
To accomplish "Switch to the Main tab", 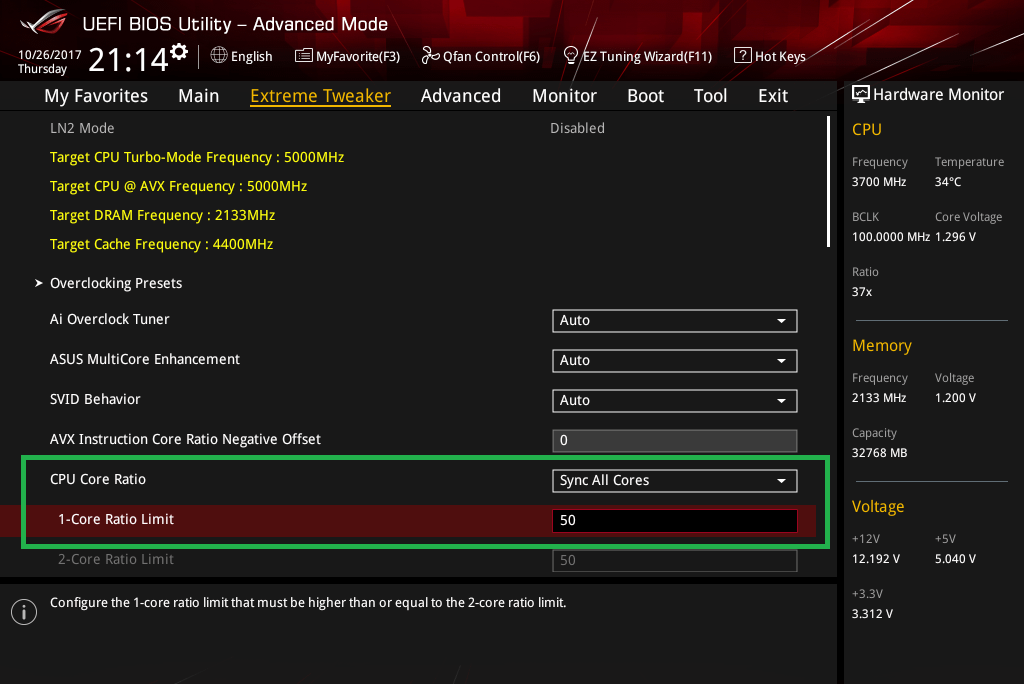I will click(x=199, y=96).
